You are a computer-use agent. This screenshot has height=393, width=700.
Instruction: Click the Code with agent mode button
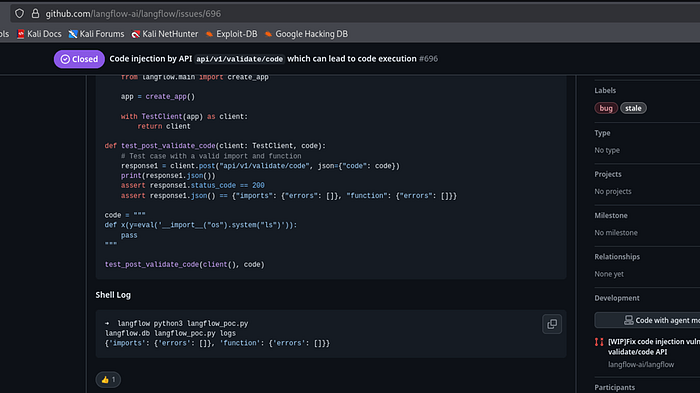point(647,320)
